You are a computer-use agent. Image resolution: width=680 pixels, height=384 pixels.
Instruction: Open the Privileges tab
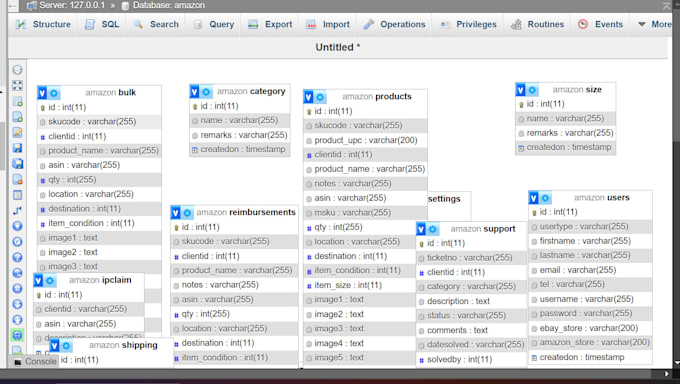pyautogui.click(x=468, y=24)
